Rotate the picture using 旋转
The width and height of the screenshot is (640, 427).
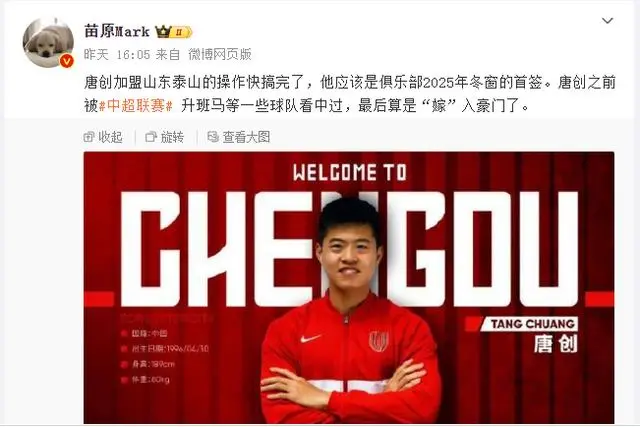pos(164,137)
